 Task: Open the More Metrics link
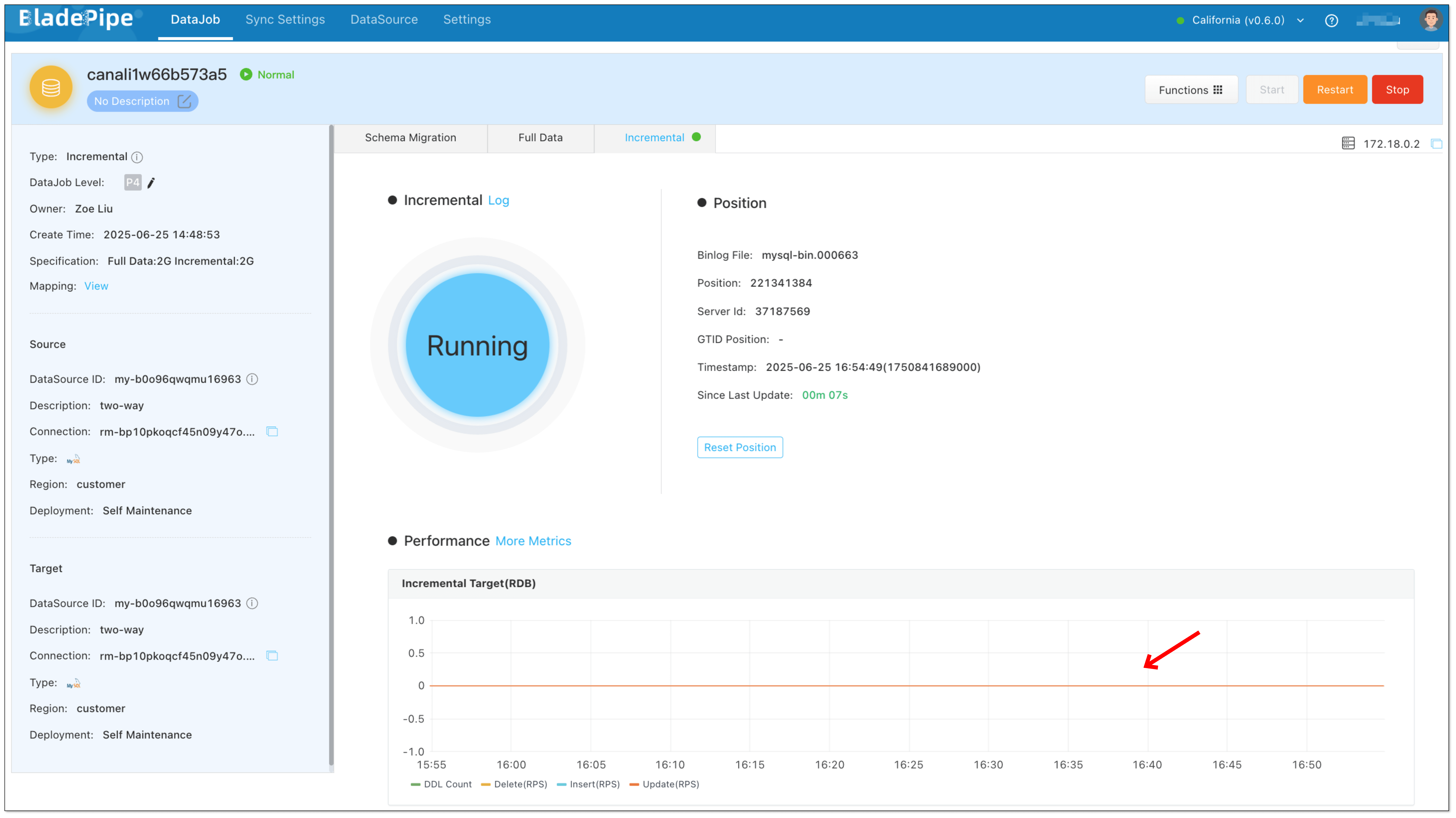coord(533,541)
